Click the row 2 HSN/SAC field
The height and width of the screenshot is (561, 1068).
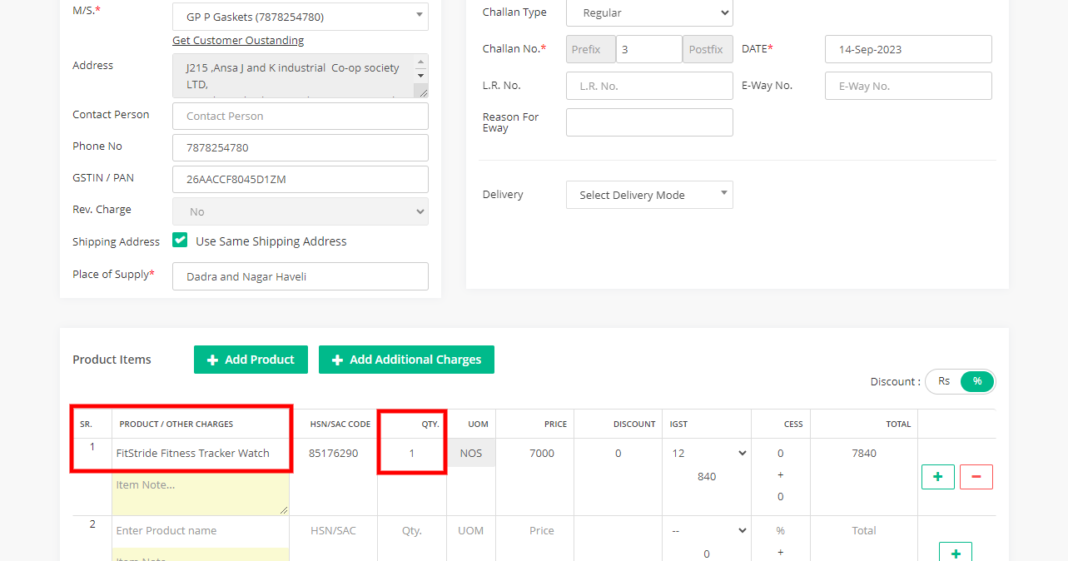pos(333,530)
